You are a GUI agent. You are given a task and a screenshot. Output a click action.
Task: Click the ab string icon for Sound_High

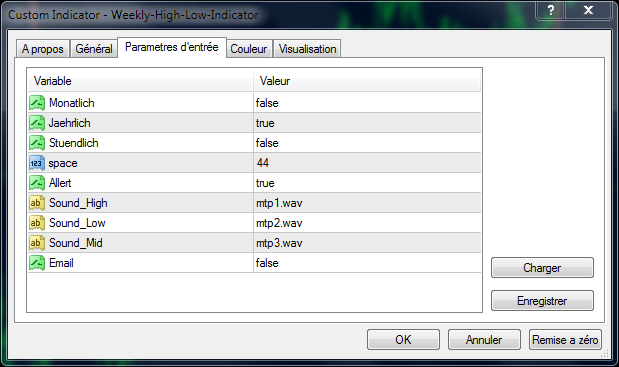(x=37, y=203)
